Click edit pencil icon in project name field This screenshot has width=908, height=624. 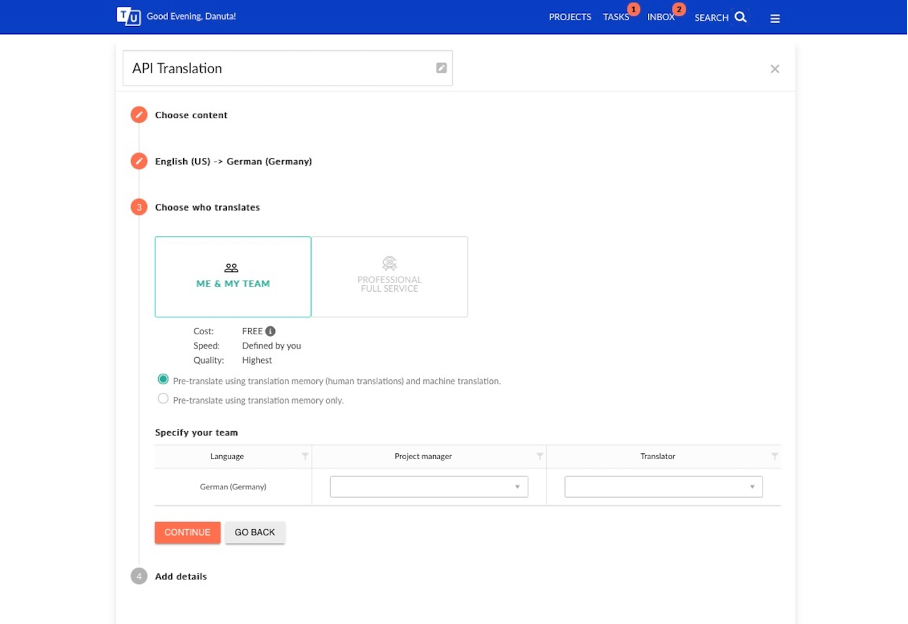pyautogui.click(x=441, y=68)
